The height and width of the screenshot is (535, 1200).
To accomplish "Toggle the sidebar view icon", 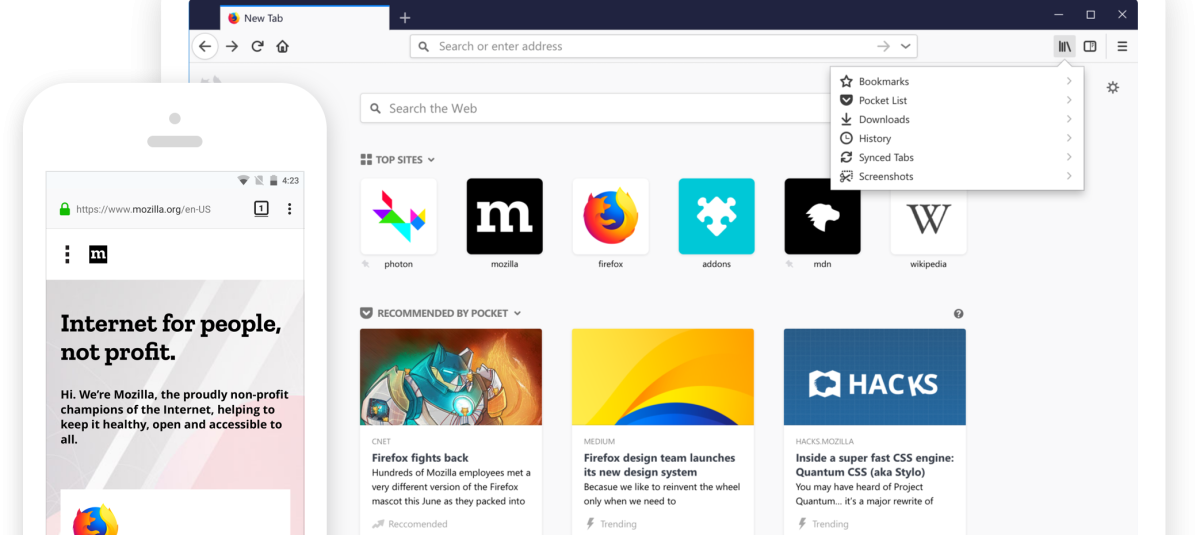I will coord(1090,46).
